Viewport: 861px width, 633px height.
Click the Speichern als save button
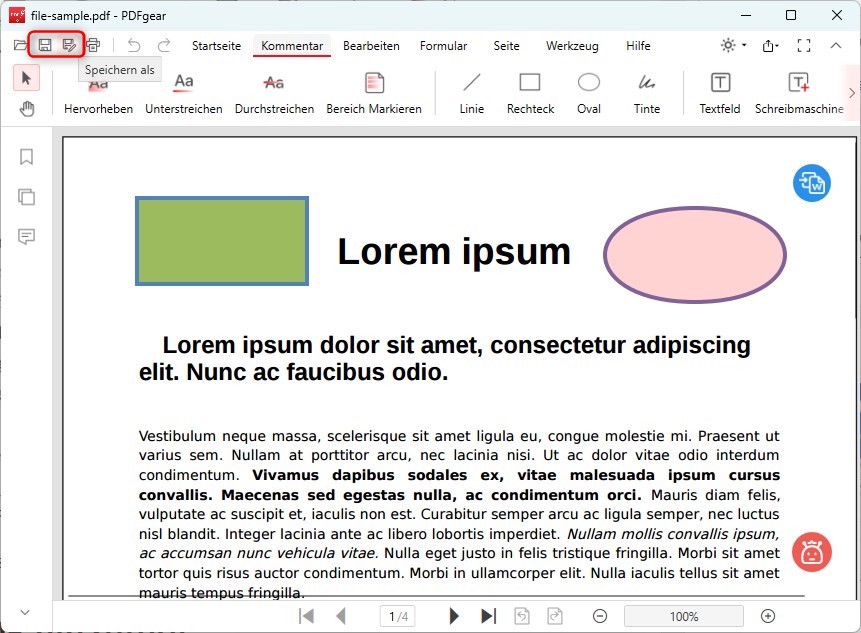68,45
